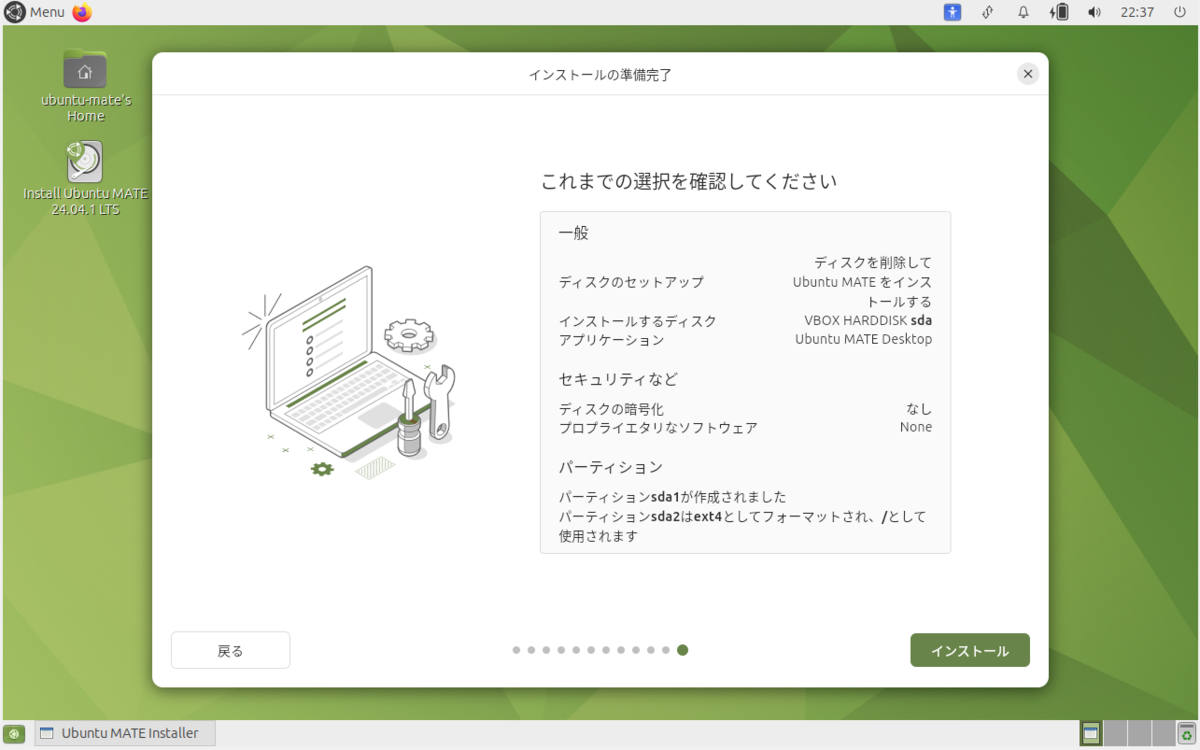Click the line パーティションsda1が作成されました

coord(672,497)
